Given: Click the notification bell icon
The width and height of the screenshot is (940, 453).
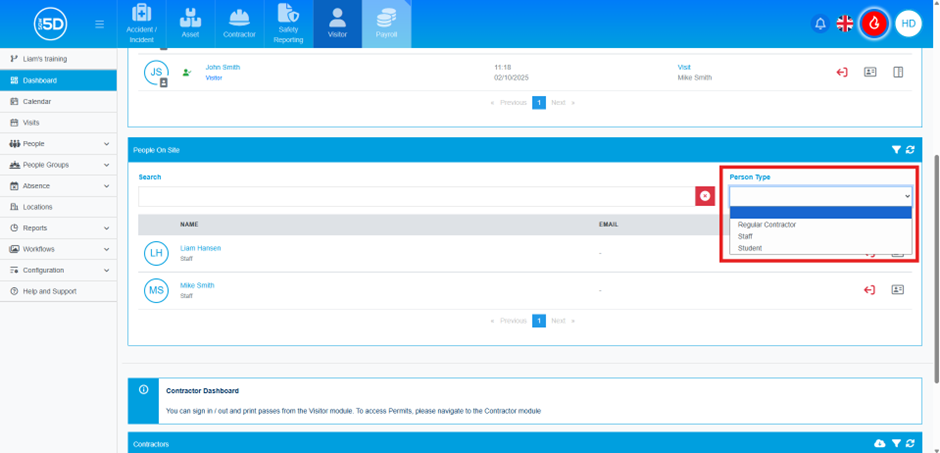Looking at the screenshot, I should click(820, 24).
